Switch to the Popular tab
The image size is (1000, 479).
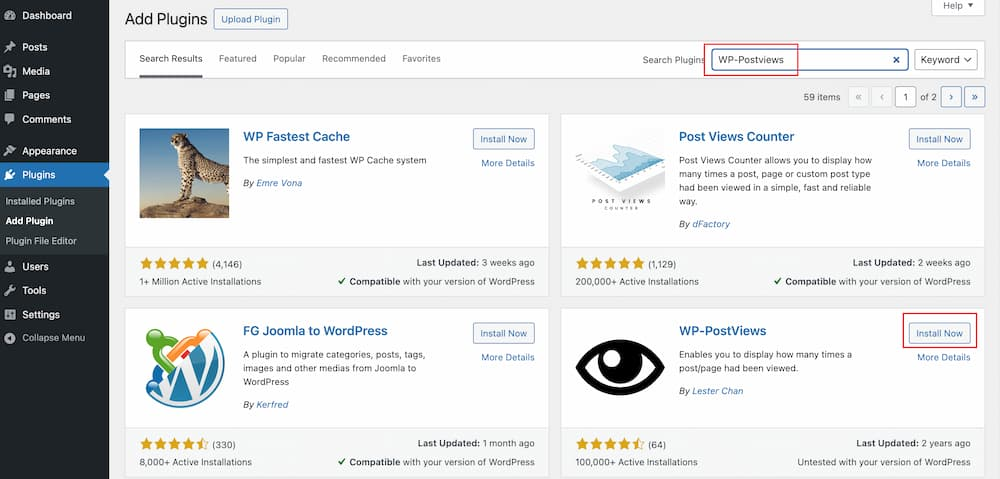tap(290, 59)
